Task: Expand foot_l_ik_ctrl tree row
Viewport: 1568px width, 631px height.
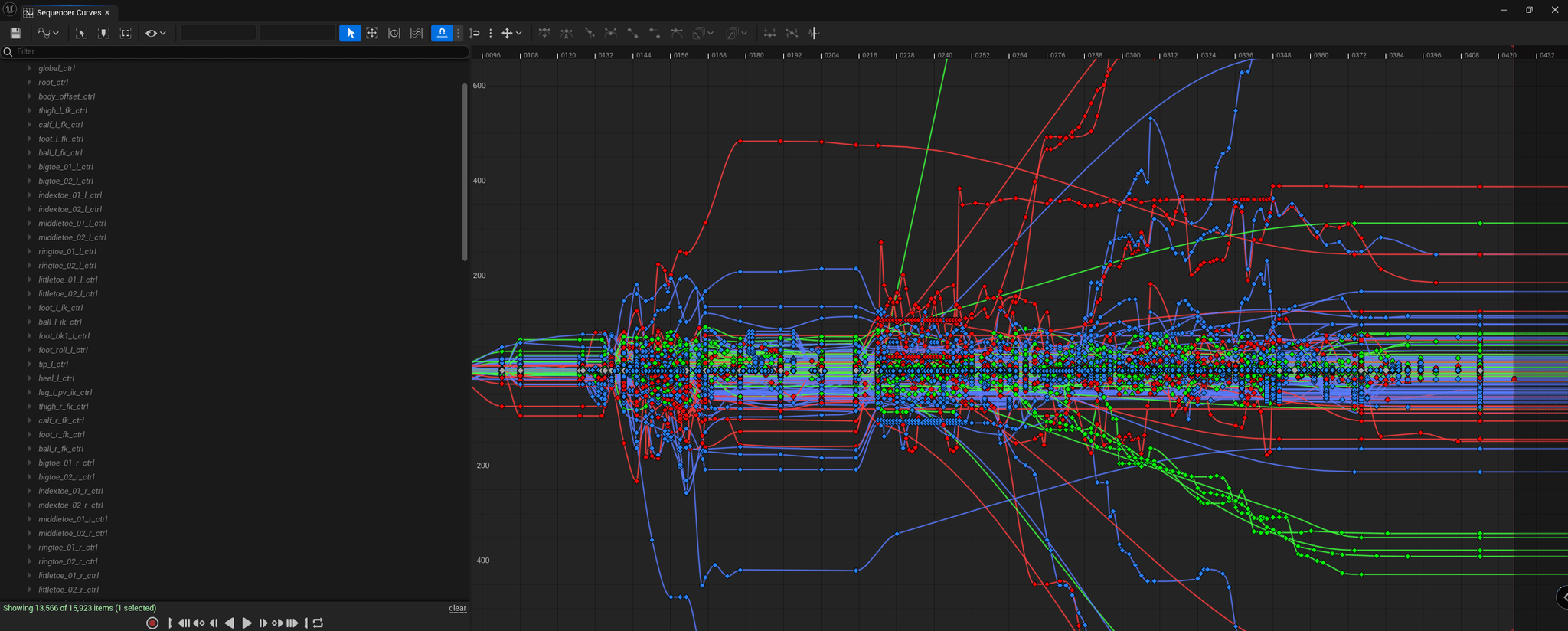Action: pyautogui.click(x=29, y=308)
